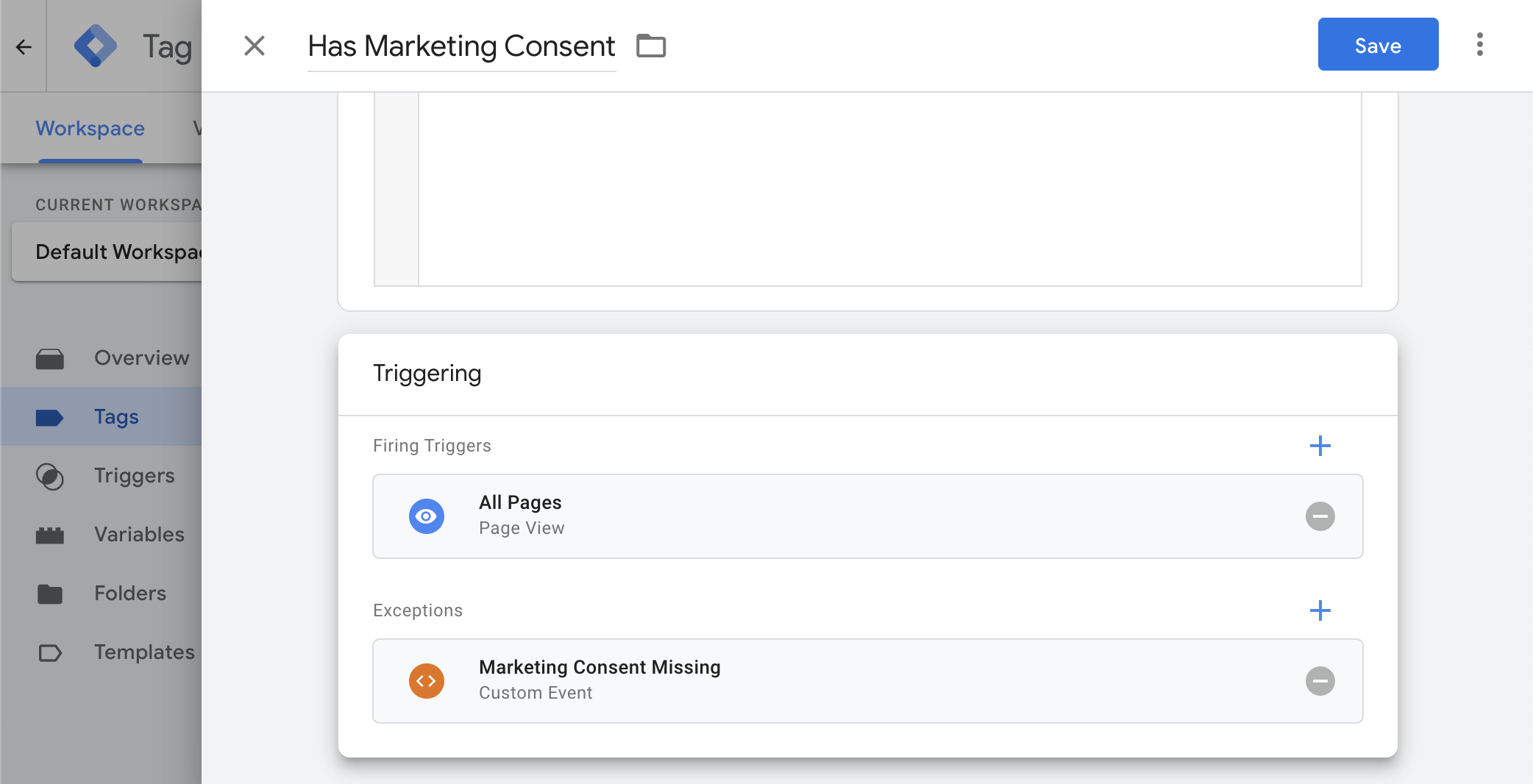Click the Tag Manager logo
1533x784 pixels.
[96, 46]
